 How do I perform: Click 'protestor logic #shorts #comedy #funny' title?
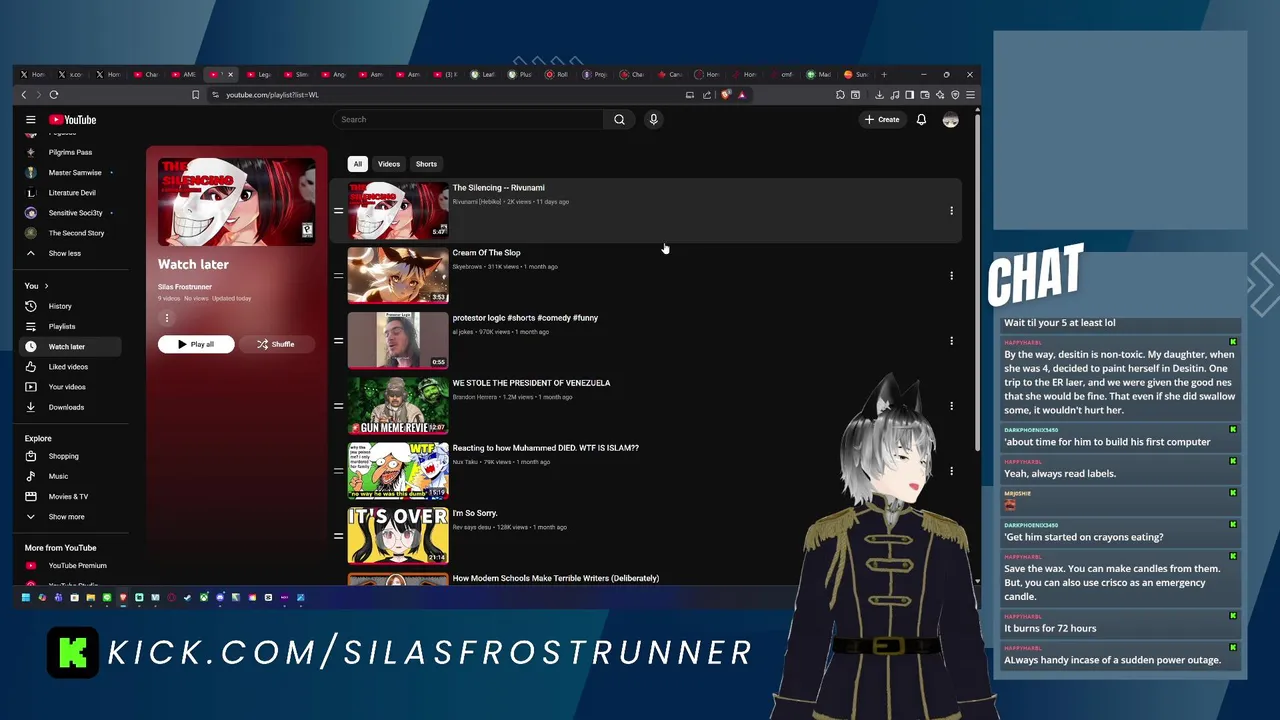pyautogui.click(x=525, y=318)
